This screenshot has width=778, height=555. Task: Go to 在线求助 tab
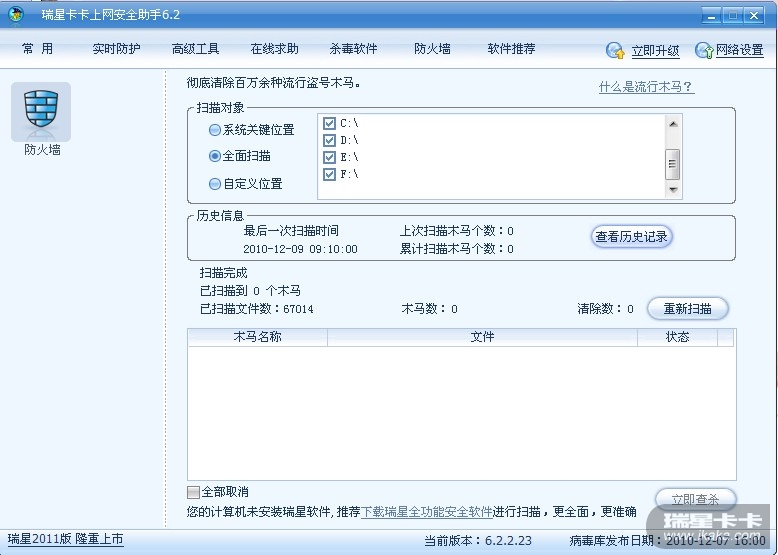point(274,49)
